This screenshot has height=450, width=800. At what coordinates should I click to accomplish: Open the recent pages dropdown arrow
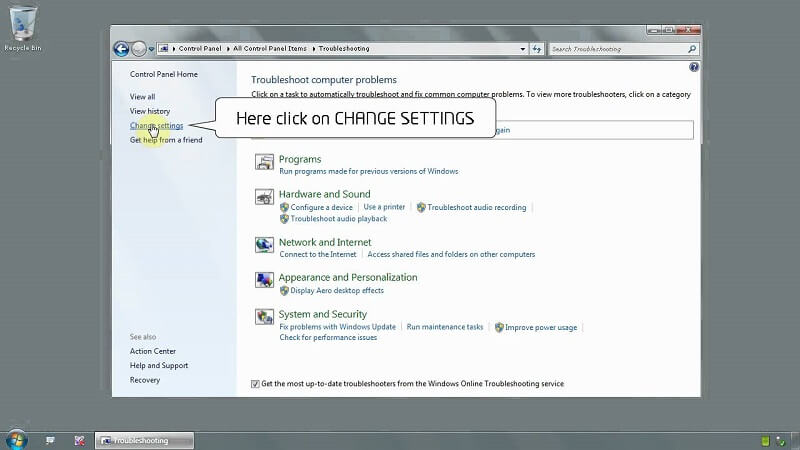(x=152, y=49)
